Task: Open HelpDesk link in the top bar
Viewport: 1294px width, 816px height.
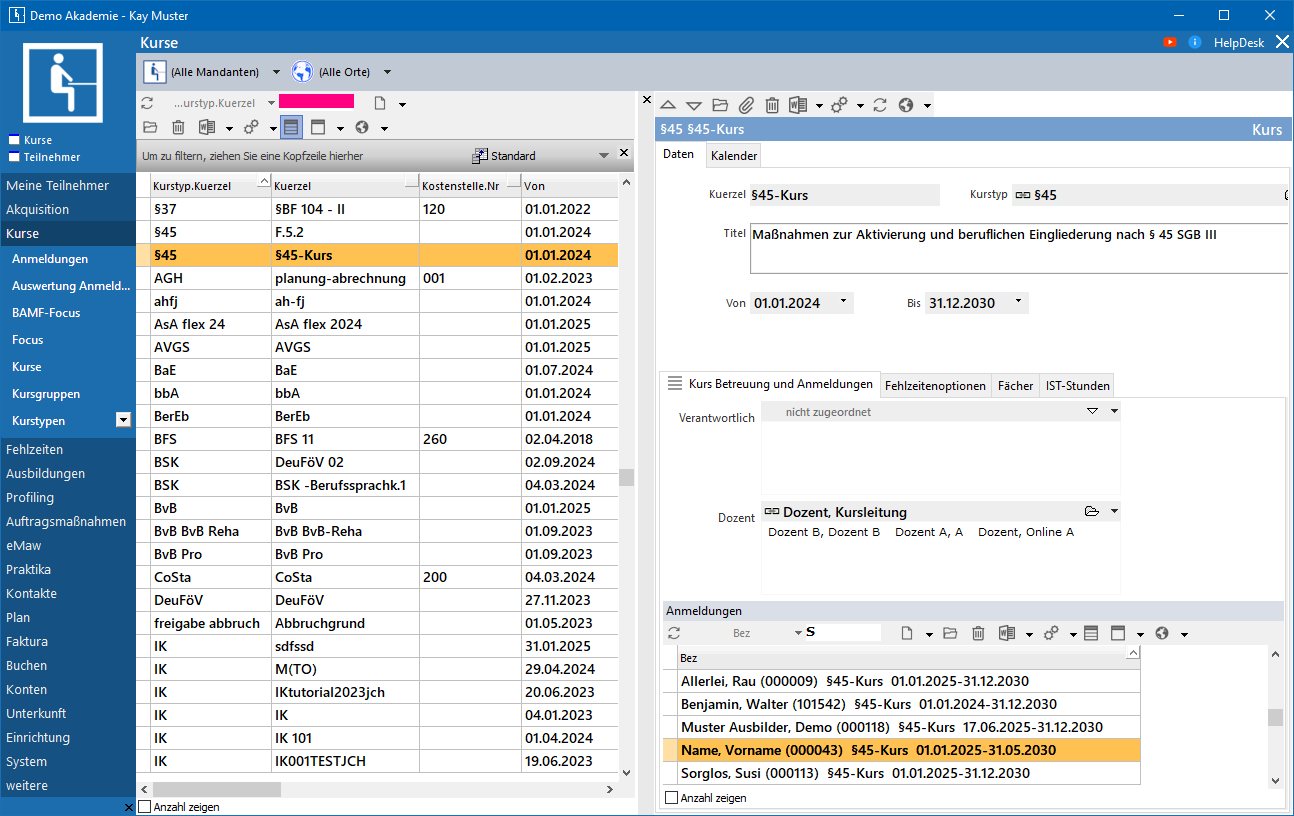Action: tap(1238, 42)
